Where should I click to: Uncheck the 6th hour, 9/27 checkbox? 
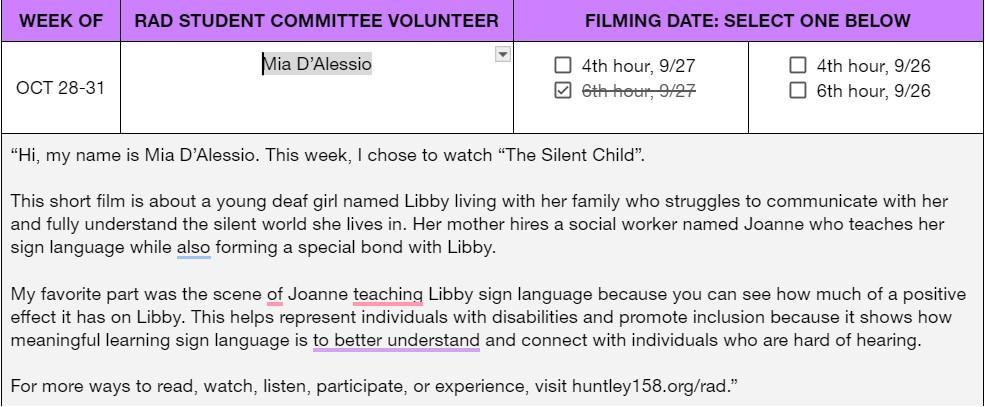click(x=563, y=91)
